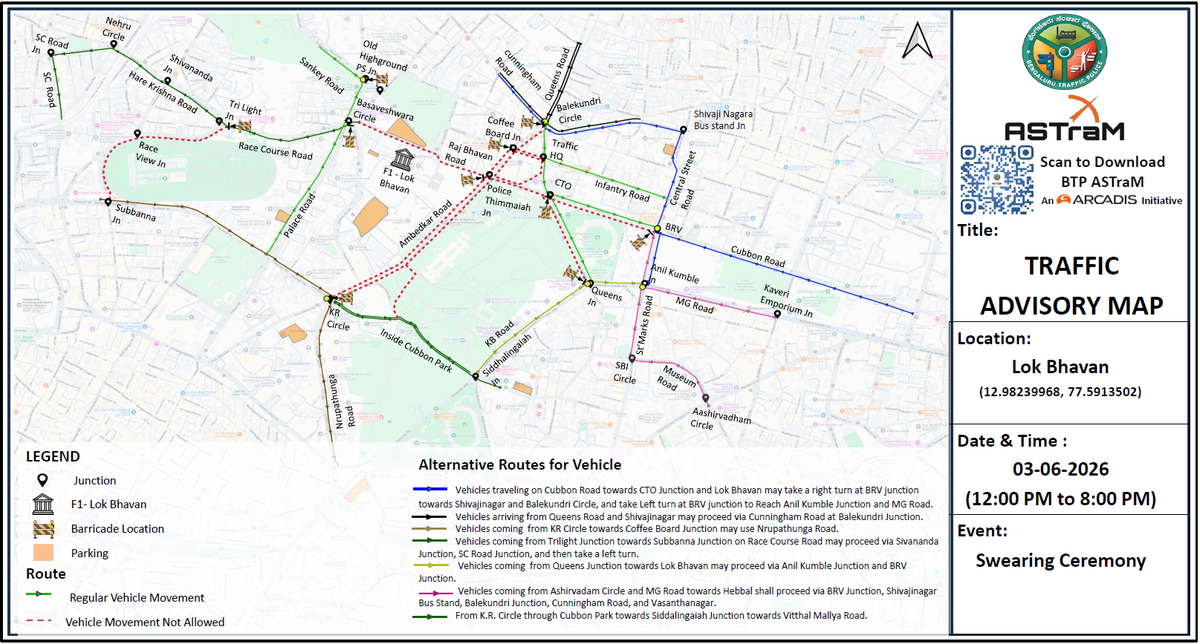Click the time '(12:00 PM to 8:00 PM)'
Image resolution: width=1200 pixels, height=644 pixels.
point(1062,499)
